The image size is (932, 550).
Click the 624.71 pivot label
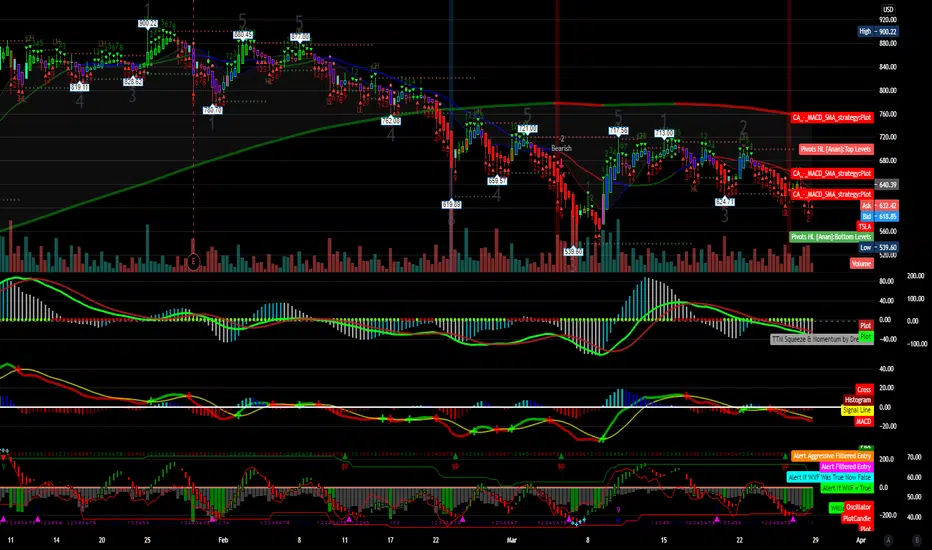pyautogui.click(x=725, y=202)
